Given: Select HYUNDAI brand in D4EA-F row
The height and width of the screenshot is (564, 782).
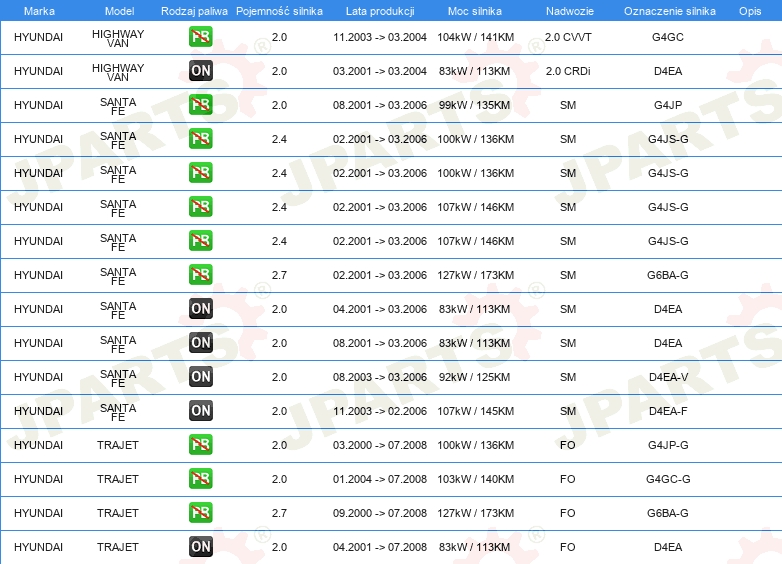Looking at the screenshot, I should [38, 411].
